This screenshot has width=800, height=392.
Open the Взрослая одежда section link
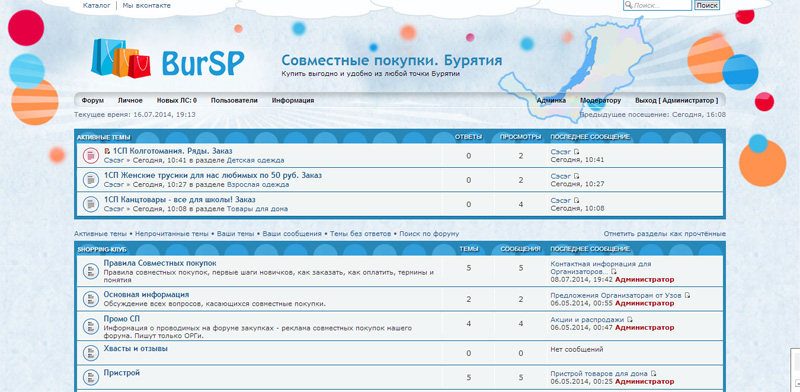pyautogui.click(x=258, y=184)
